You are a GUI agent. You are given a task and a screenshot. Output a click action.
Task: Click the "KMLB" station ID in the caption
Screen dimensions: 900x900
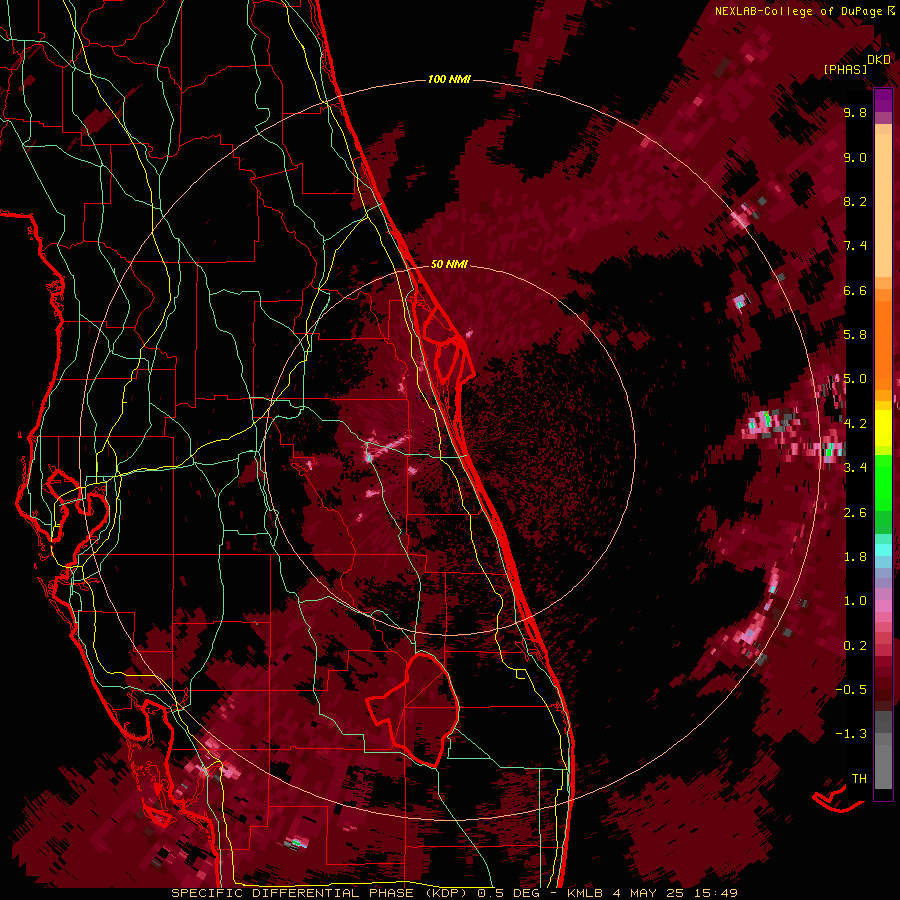coord(584,893)
